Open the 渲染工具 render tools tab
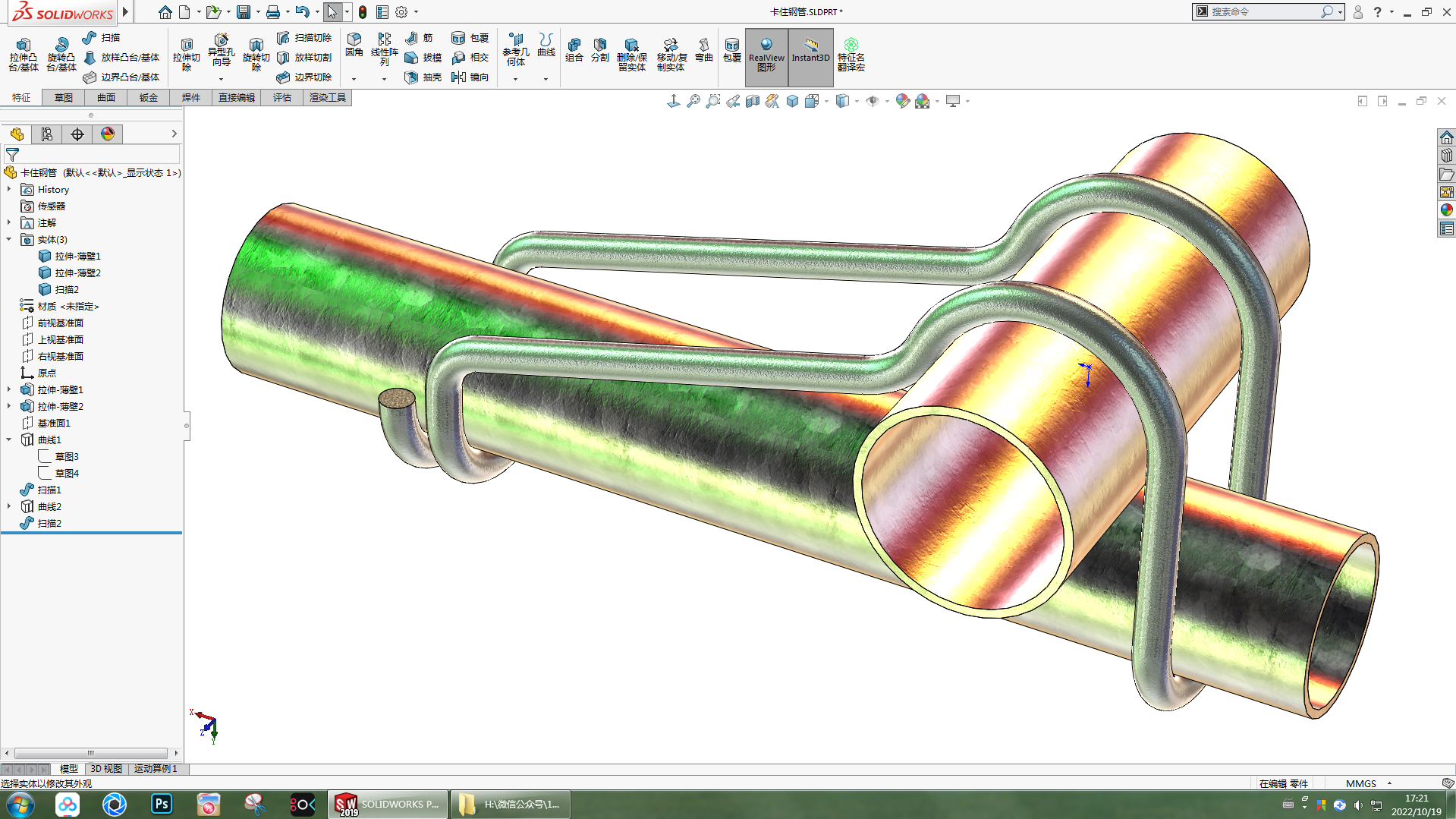Image resolution: width=1456 pixels, height=819 pixels. 328,98
